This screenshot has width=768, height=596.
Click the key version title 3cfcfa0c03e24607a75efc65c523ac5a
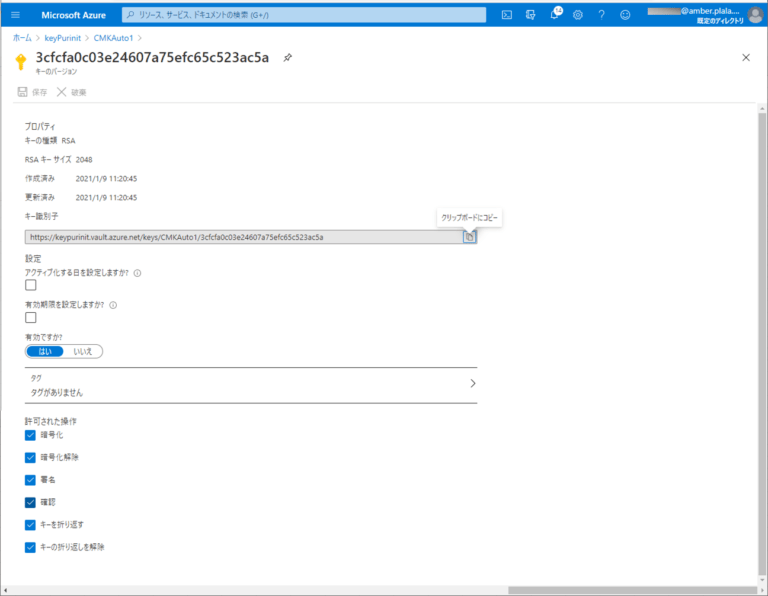point(152,57)
